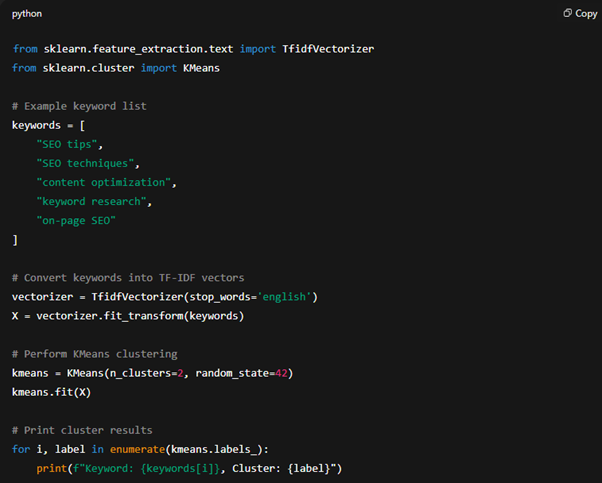Viewport: 602px width, 483px height.
Task: Click the TfidfVectorizer import name
Action: click(x=325, y=48)
